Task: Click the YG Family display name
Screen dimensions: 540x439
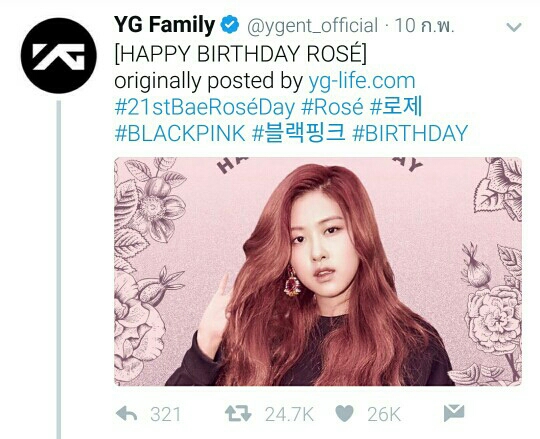Action: point(165,25)
